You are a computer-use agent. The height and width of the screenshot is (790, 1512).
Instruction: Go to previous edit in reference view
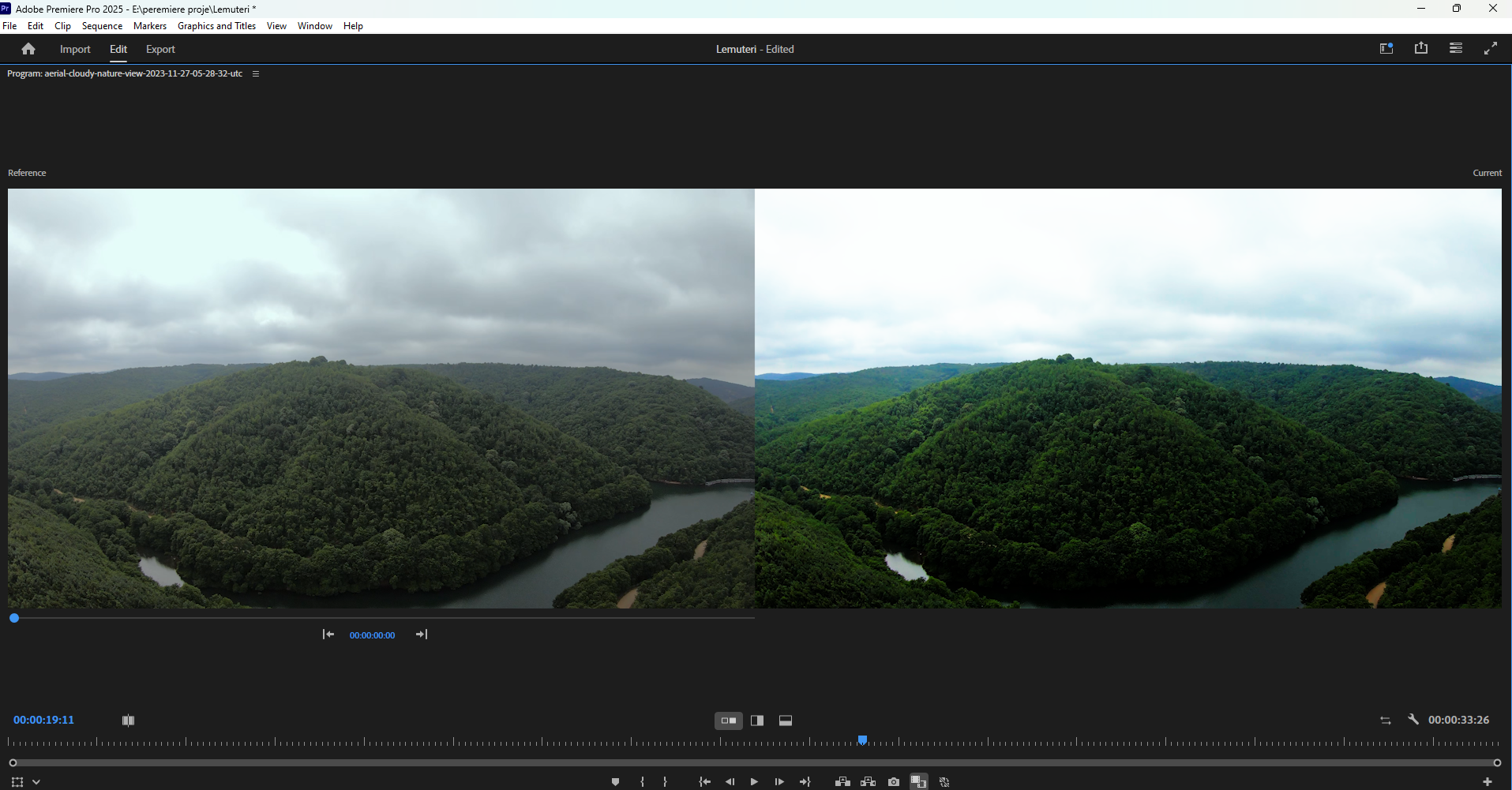328,635
